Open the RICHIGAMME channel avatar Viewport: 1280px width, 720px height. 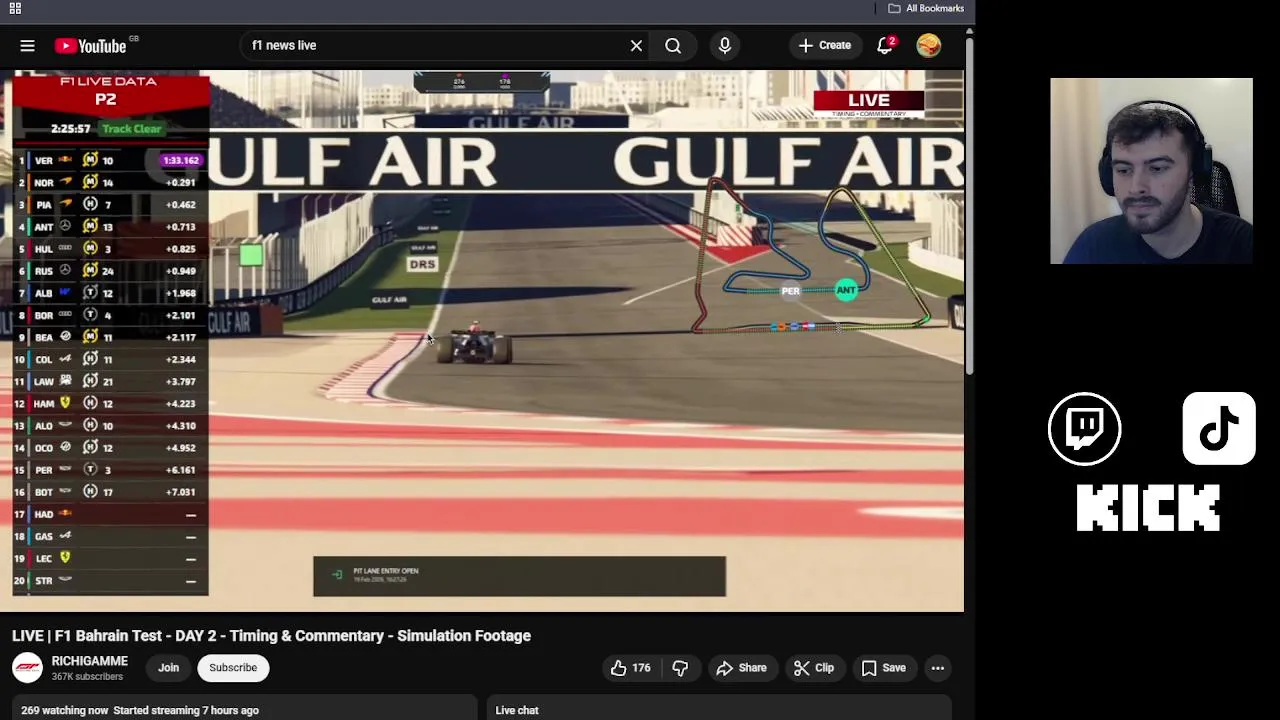(27, 668)
